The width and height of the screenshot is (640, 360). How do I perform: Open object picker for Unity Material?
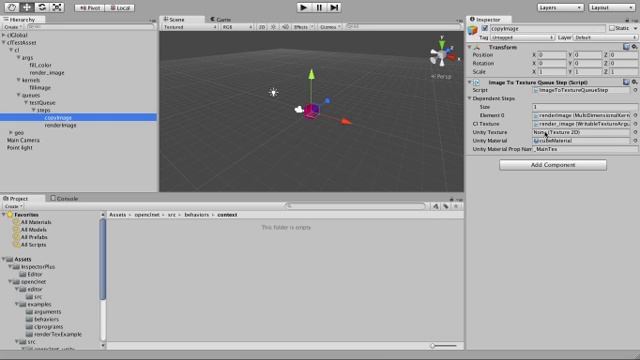[635, 141]
